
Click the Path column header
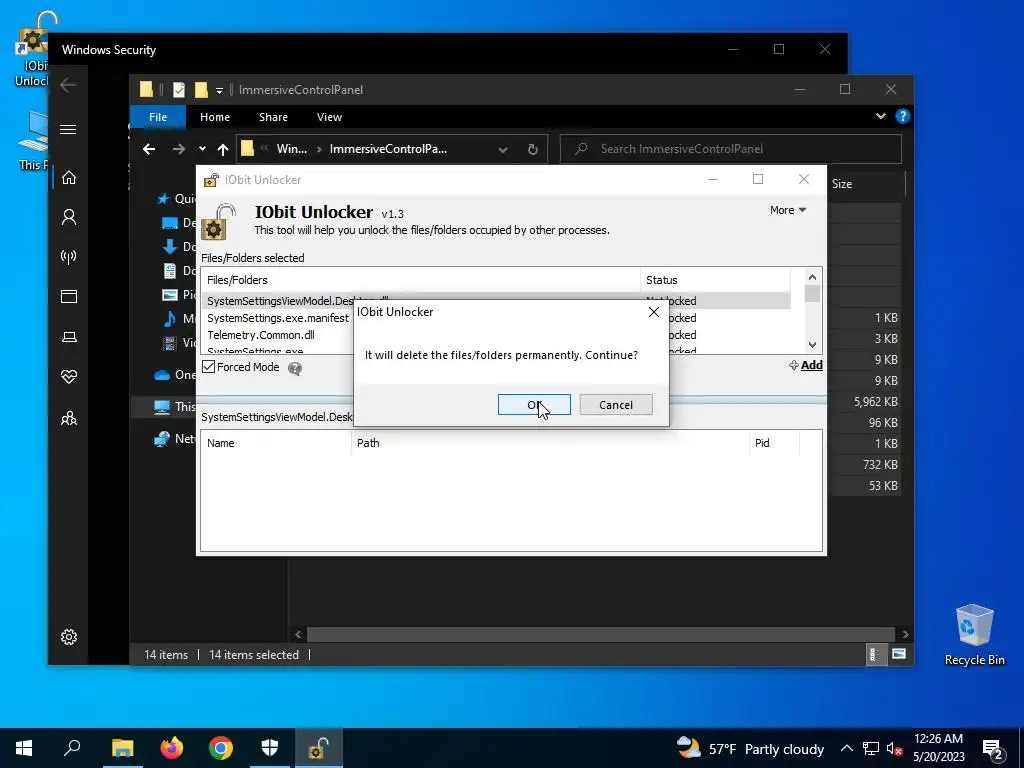551,443
